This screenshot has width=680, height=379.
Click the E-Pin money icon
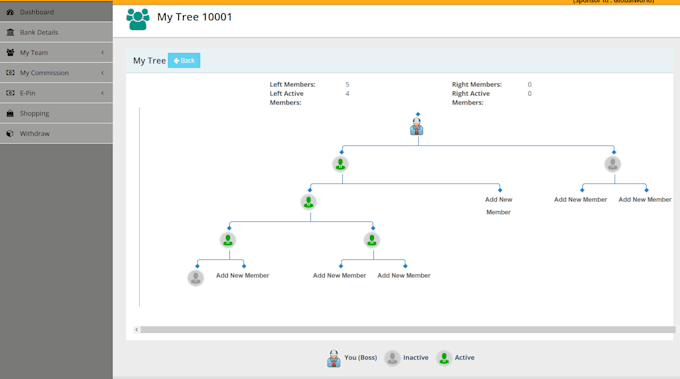point(10,93)
